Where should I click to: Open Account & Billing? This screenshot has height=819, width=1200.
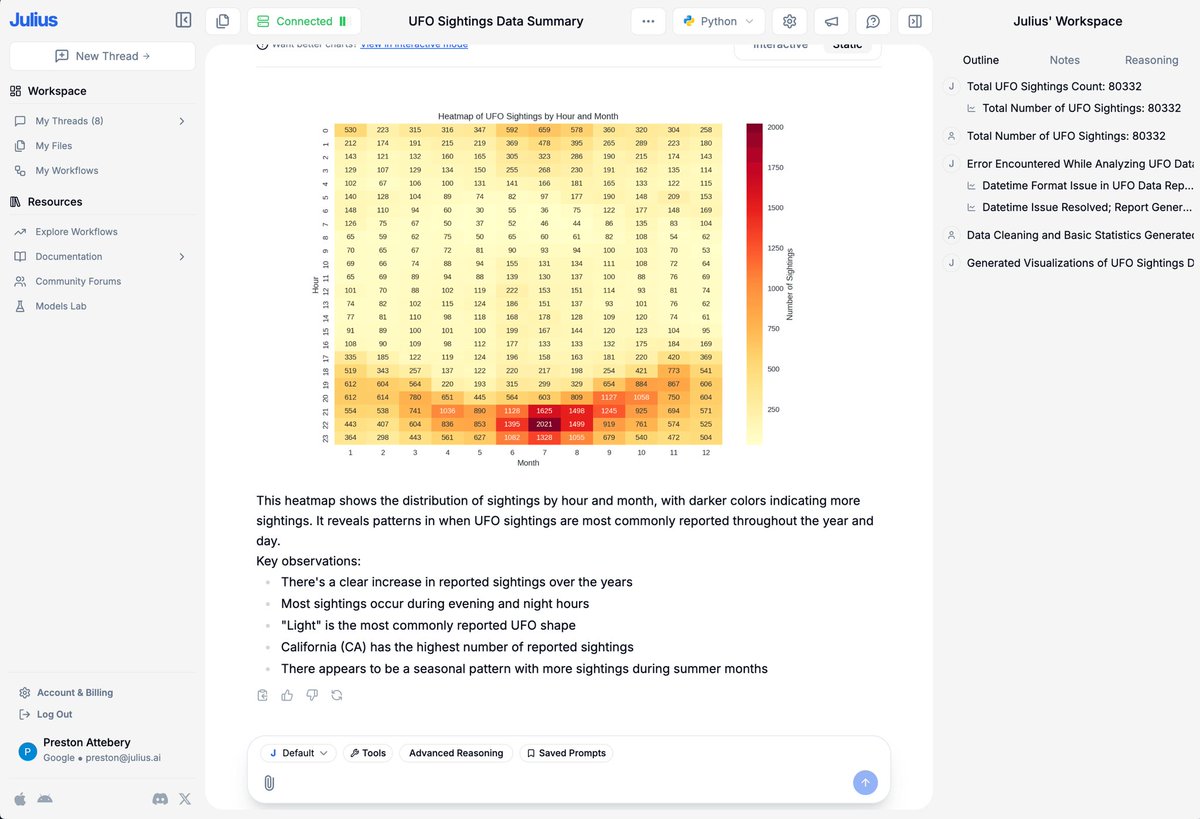(x=75, y=693)
